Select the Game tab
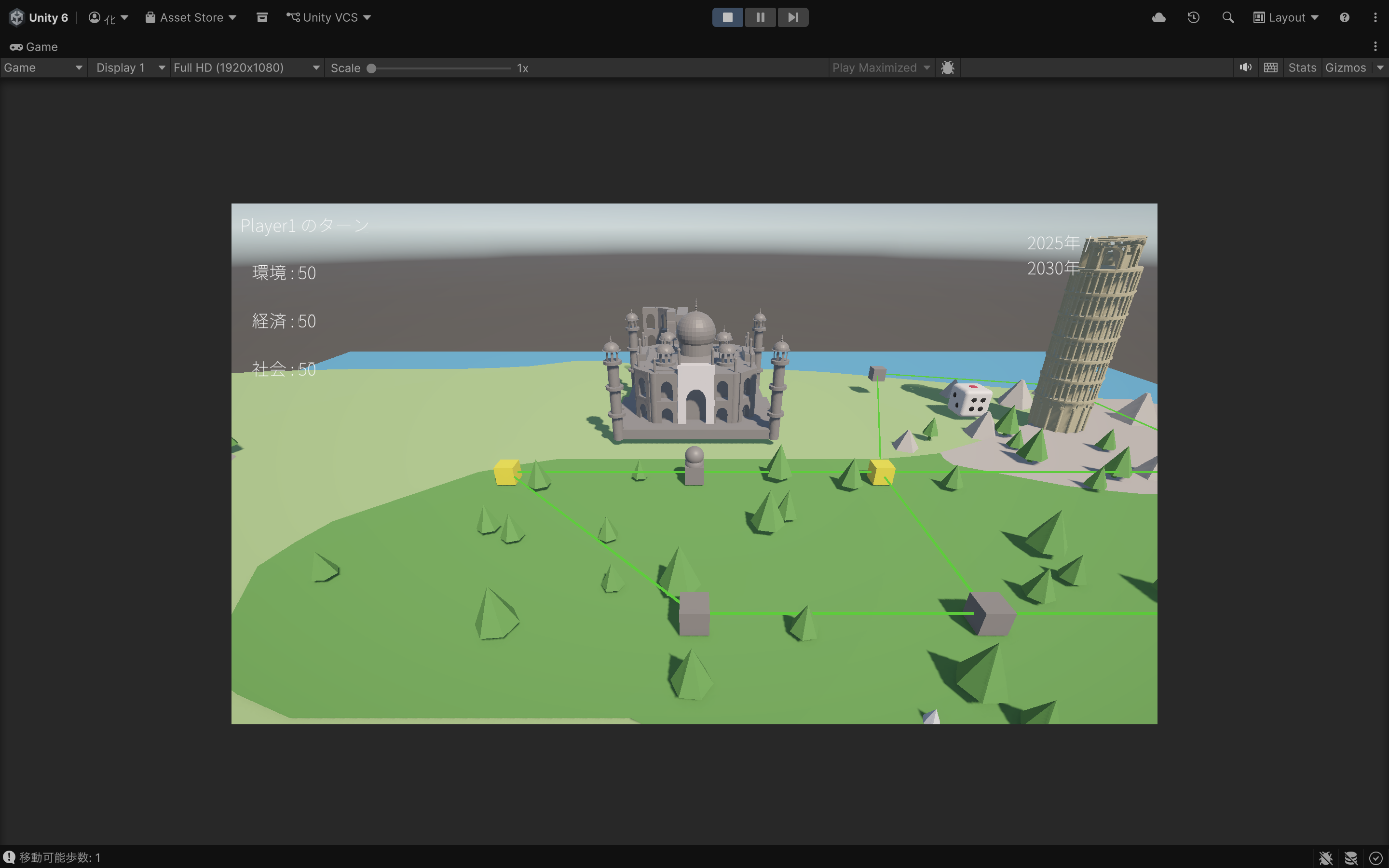The width and height of the screenshot is (1389, 868). pos(34,46)
